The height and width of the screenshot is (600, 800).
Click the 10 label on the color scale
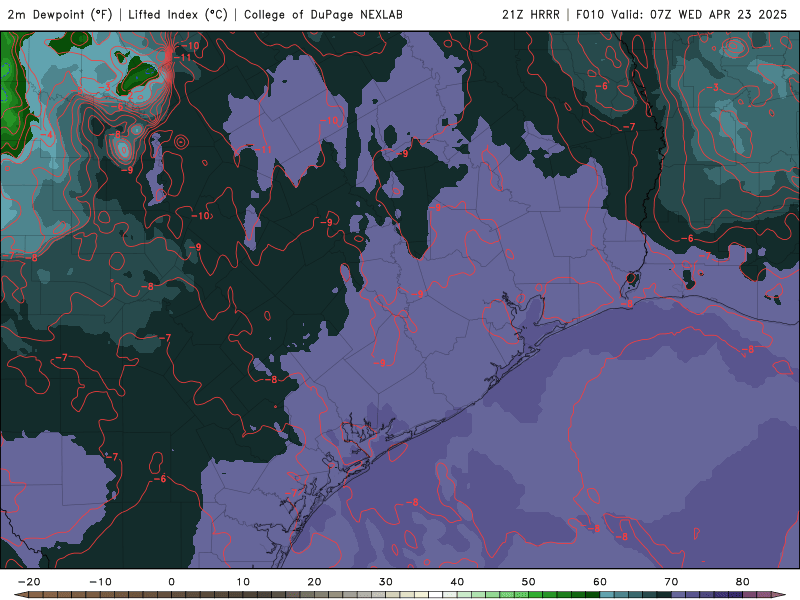click(243, 582)
